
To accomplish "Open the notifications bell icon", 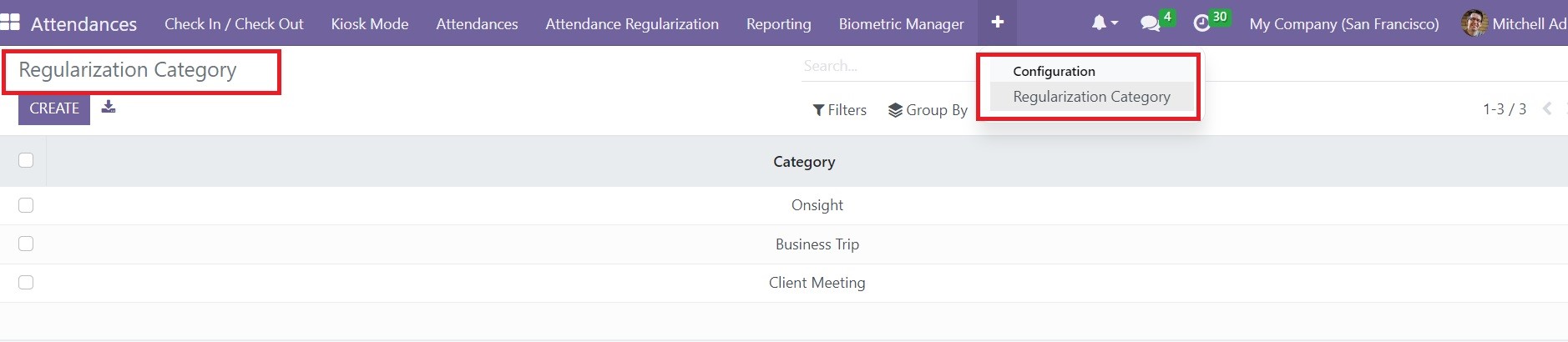I will pyautogui.click(x=1100, y=23).
